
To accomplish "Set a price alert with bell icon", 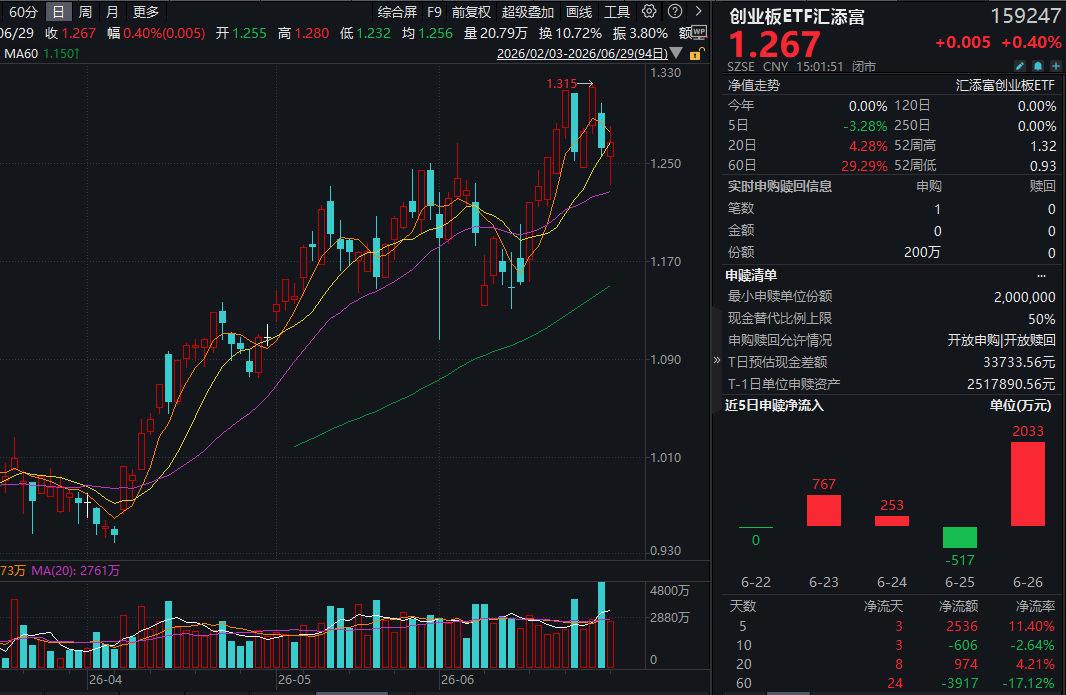I will coord(1037,66).
